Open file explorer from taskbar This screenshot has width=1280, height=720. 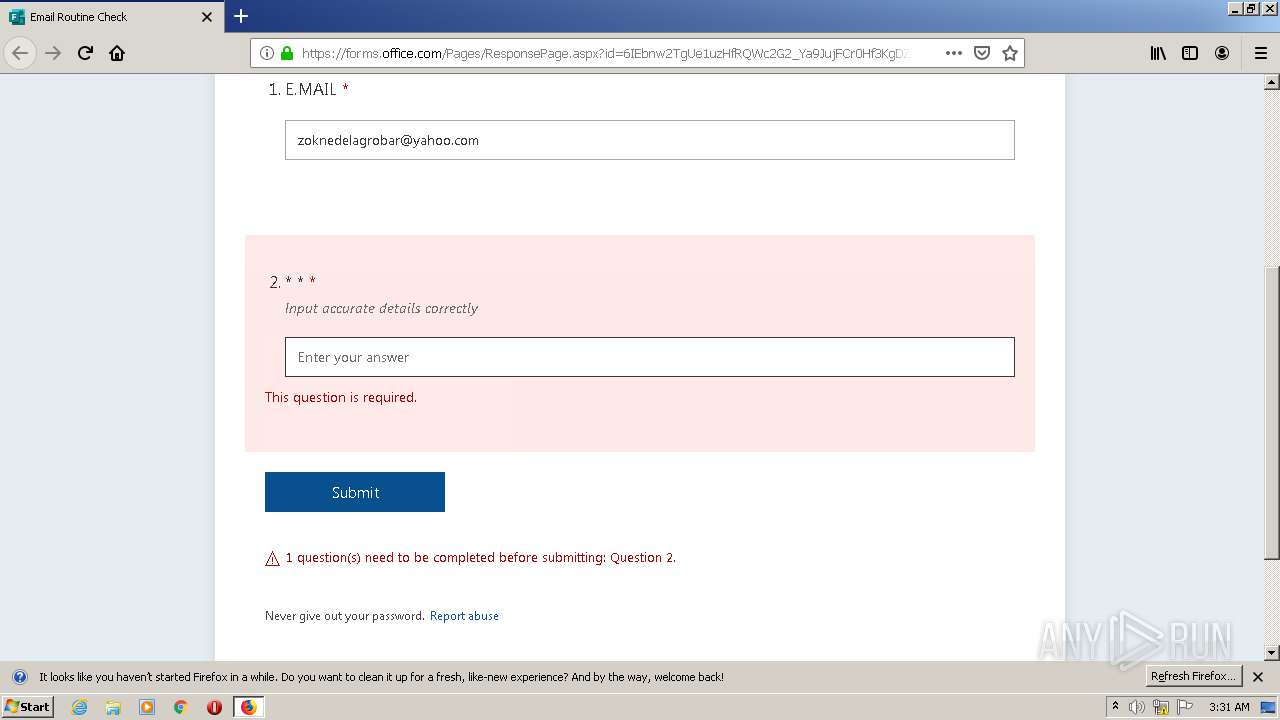coord(113,707)
